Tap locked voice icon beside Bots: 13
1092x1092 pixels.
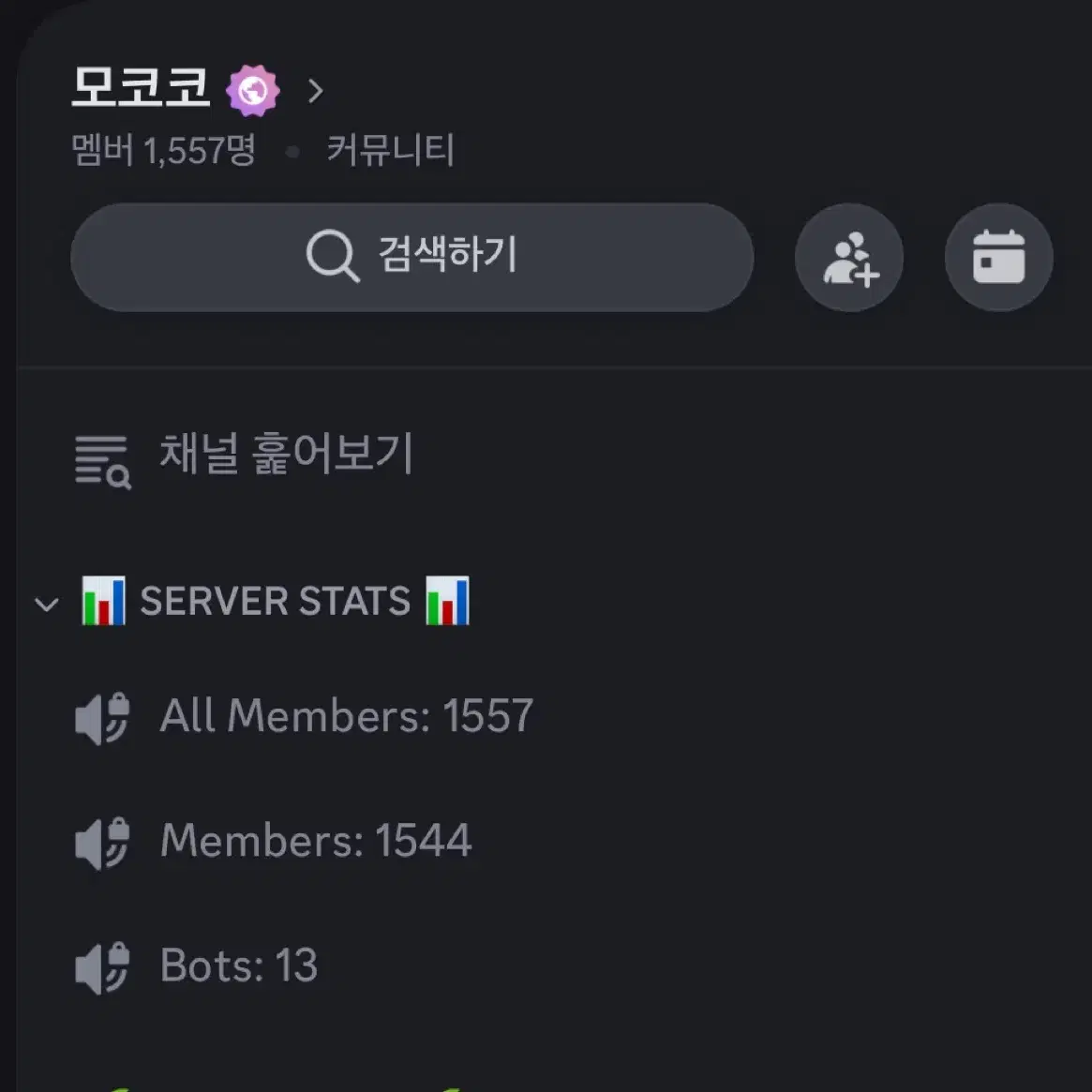(102, 968)
